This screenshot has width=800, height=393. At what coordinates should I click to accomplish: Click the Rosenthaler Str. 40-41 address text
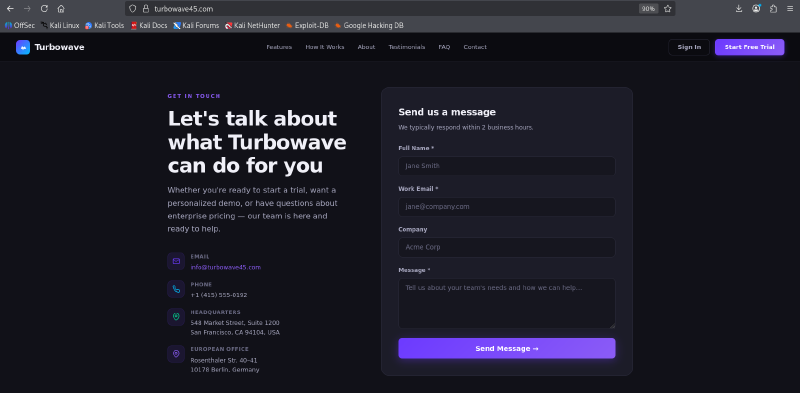pos(224,360)
